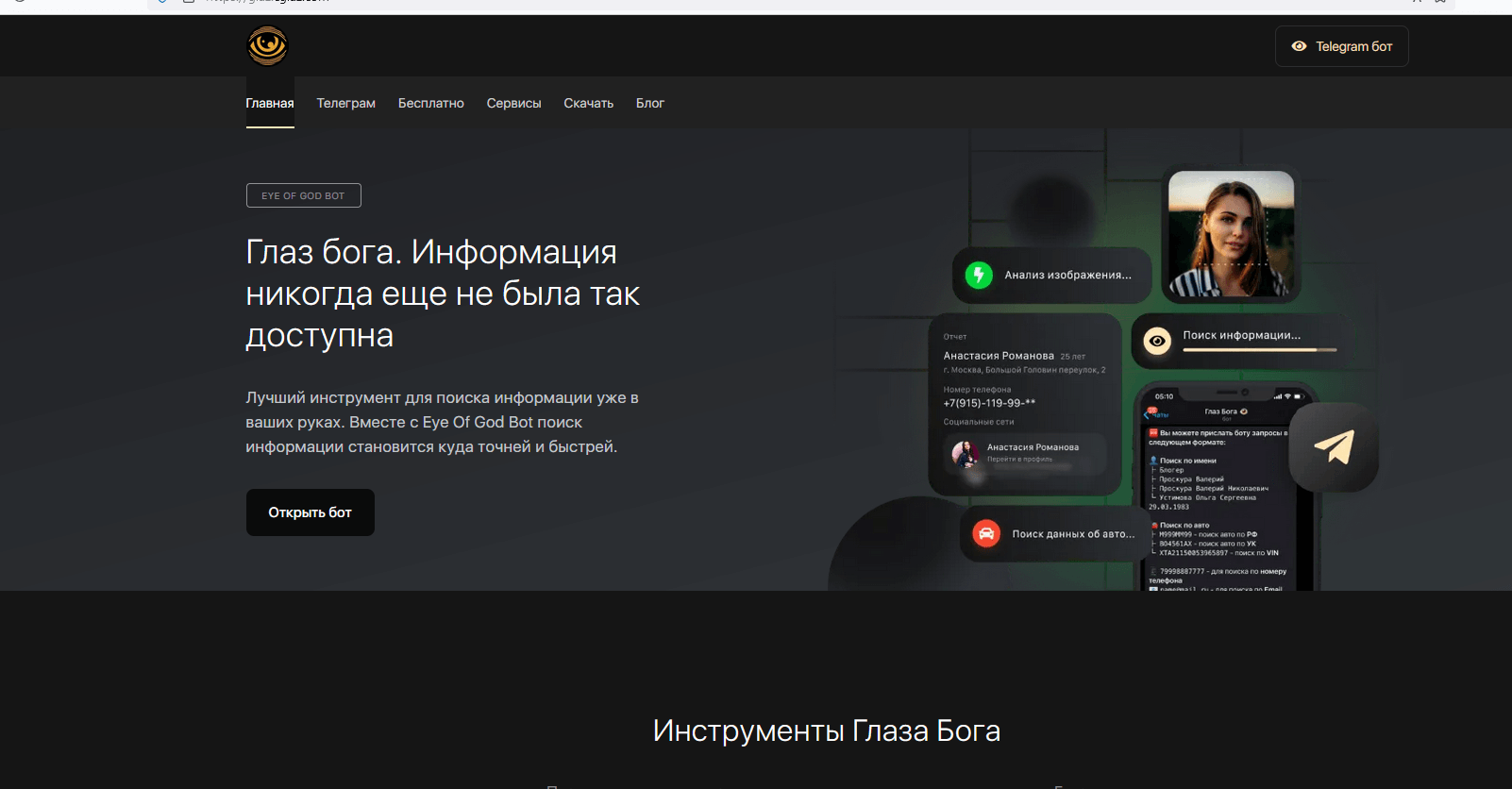Click the Поиск данных об авто text
Image resolution: width=1512 pixels, height=789 pixels.
1073,534
